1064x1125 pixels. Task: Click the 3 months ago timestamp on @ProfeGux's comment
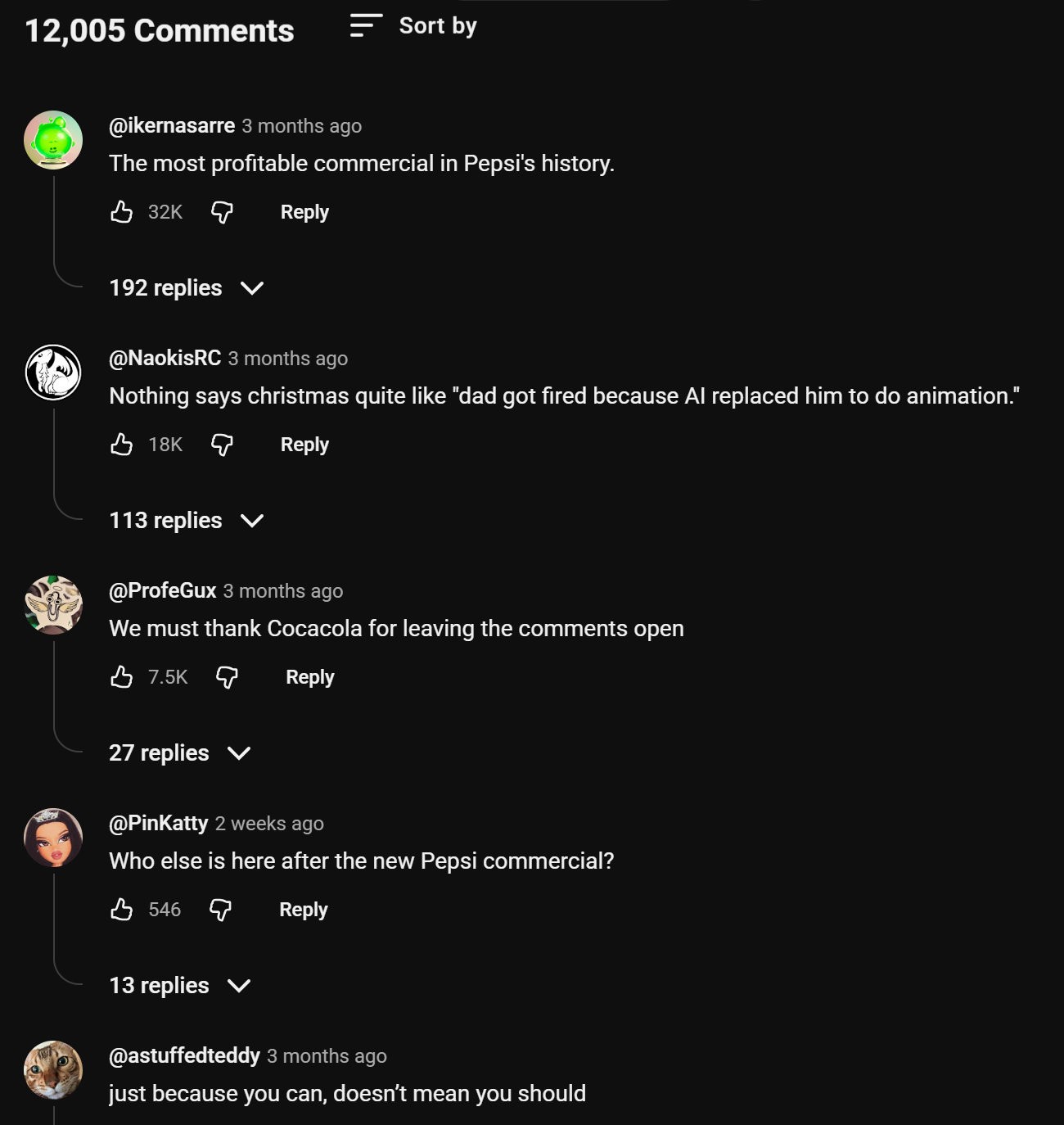(283, 590)
